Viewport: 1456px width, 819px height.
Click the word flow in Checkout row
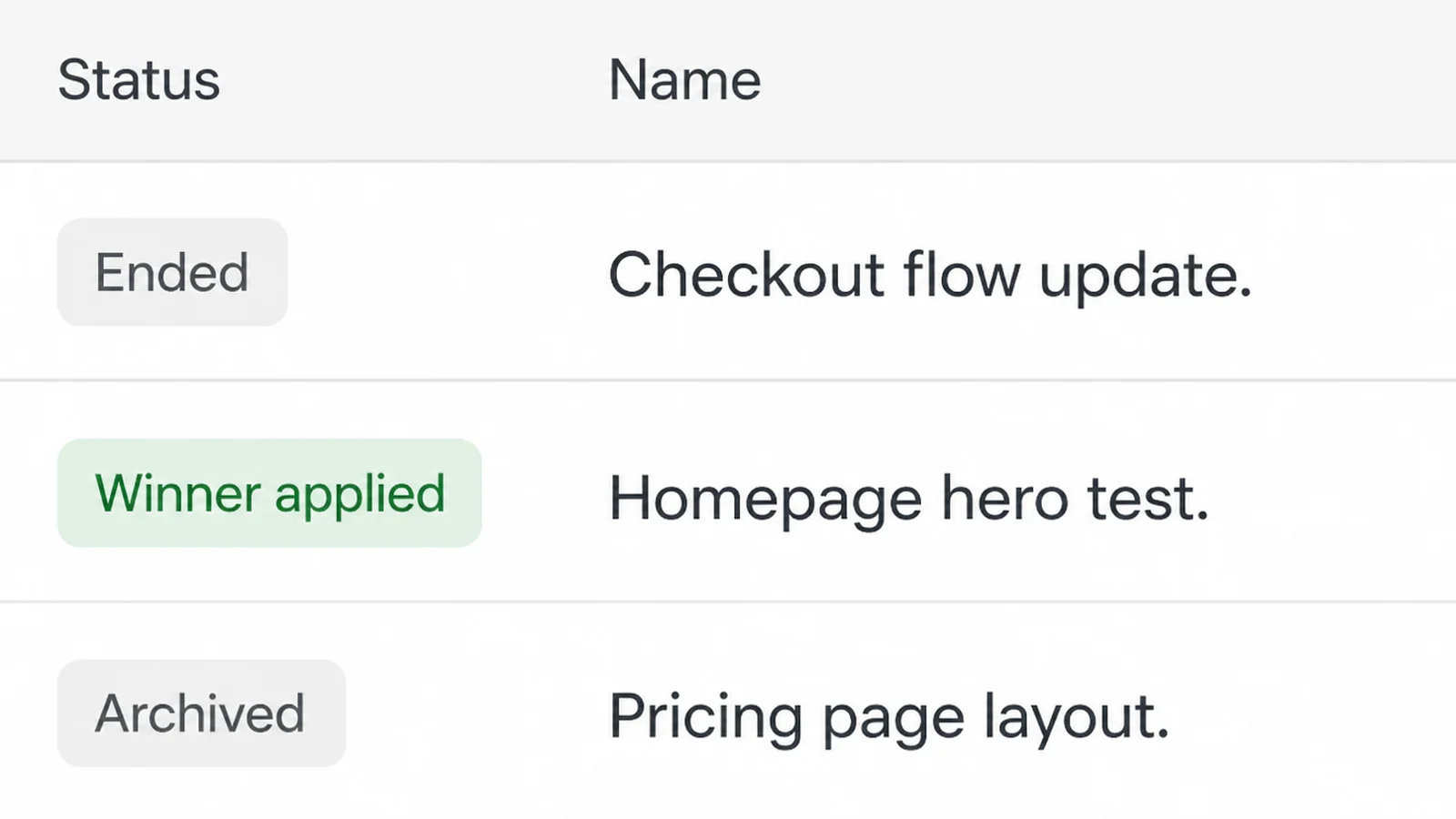point(962,275)
